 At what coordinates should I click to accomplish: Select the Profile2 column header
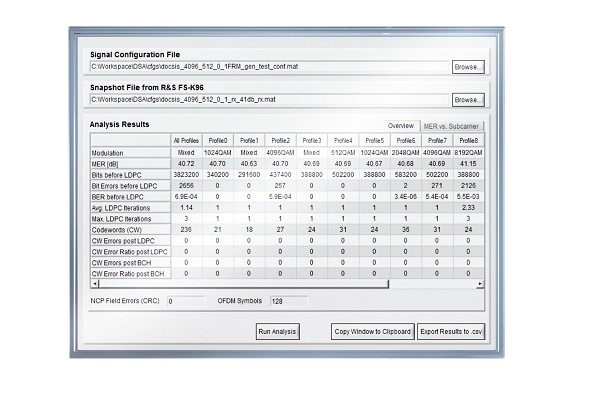280,141
